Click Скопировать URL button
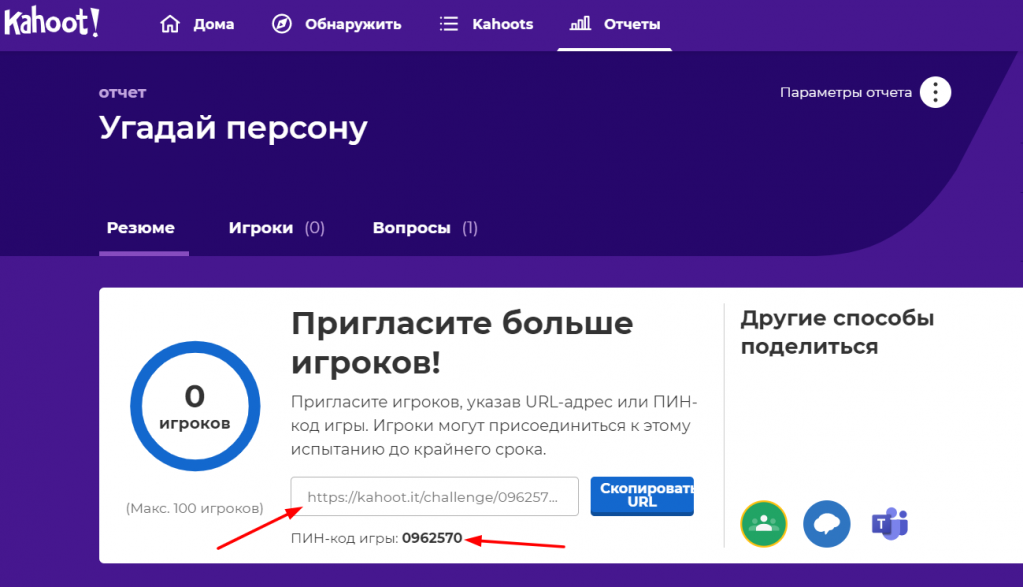Screen dimensions: 1023x587 click(642, 496)
